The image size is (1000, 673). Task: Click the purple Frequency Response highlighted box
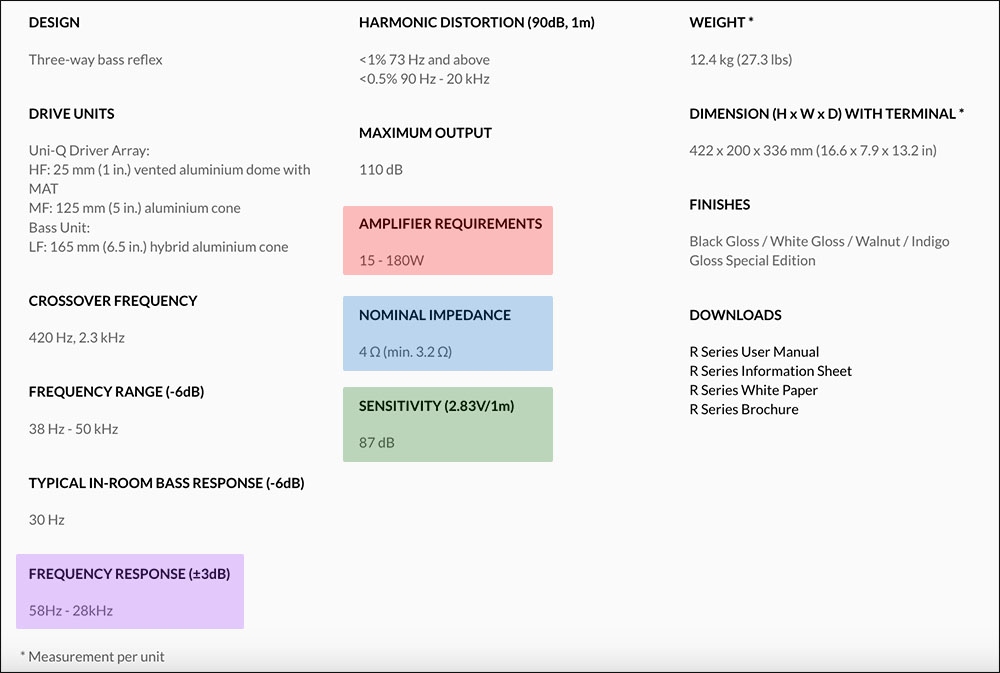pos(129,591)
